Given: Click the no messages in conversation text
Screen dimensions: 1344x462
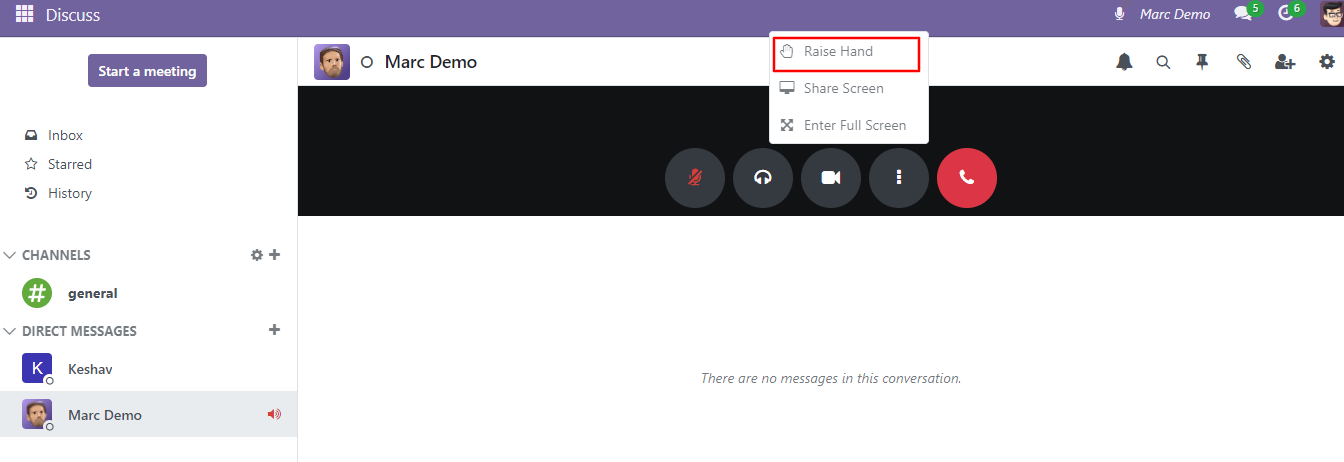Looking at the screenshot, I should point(831,378).
